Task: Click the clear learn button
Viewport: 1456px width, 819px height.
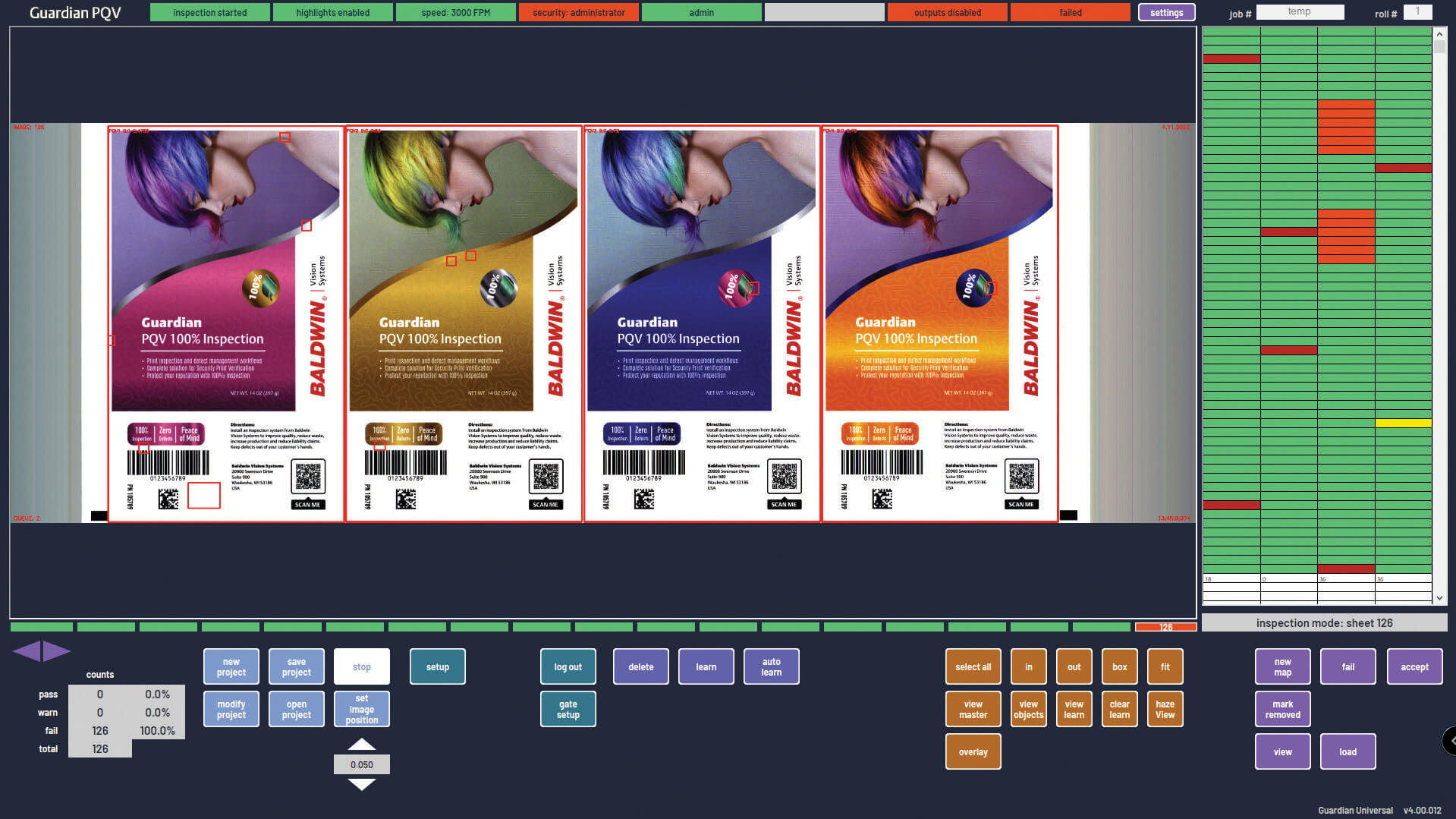Action: click(x=1120, y=709)
